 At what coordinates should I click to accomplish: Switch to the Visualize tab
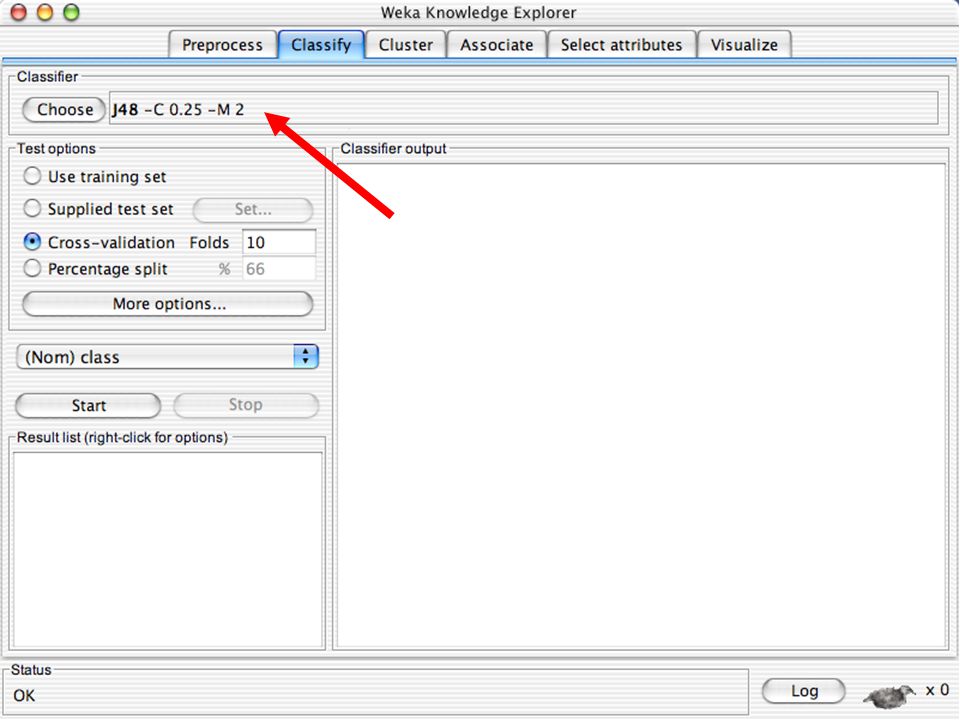(744, 45)
